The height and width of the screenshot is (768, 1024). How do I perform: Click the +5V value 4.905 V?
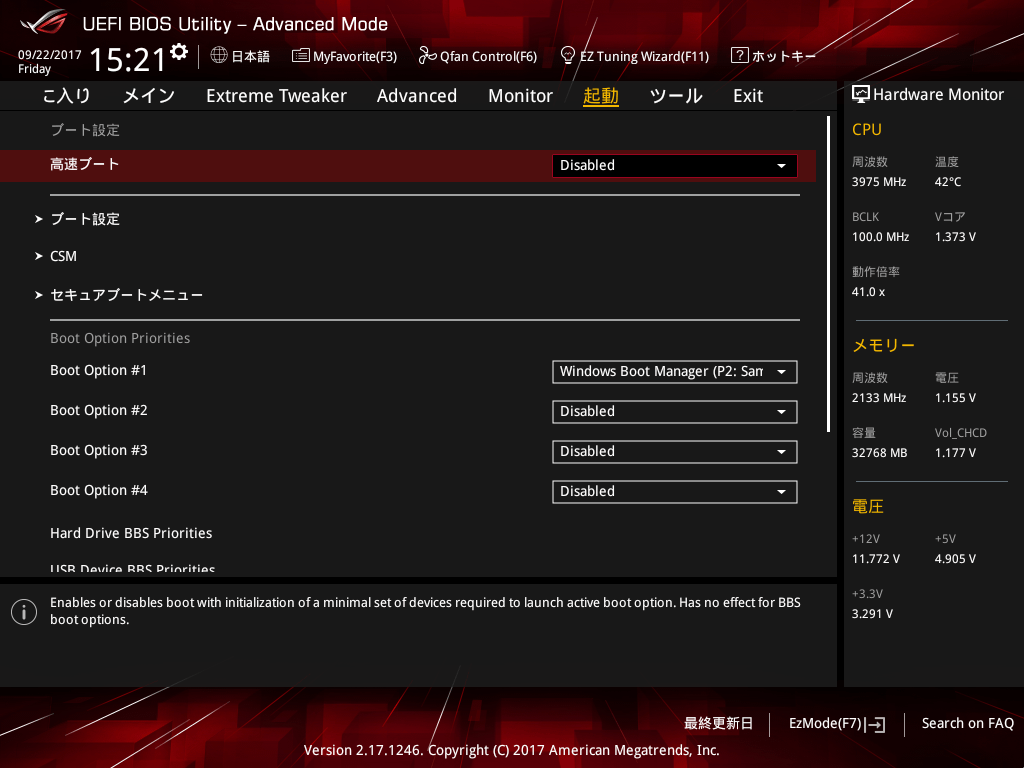coord(955,559)
